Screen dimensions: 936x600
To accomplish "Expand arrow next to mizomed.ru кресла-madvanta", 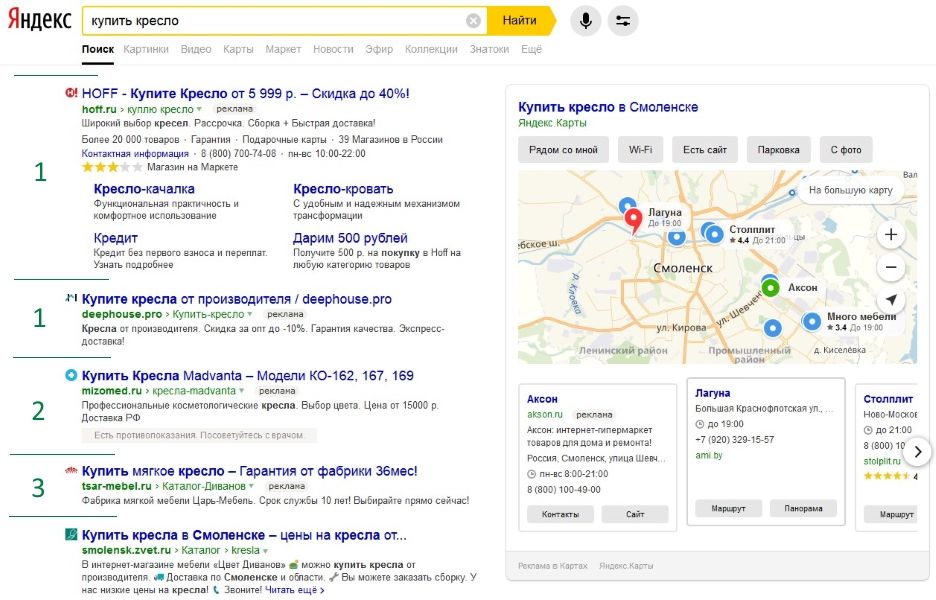I will click(x=242, y=391).
